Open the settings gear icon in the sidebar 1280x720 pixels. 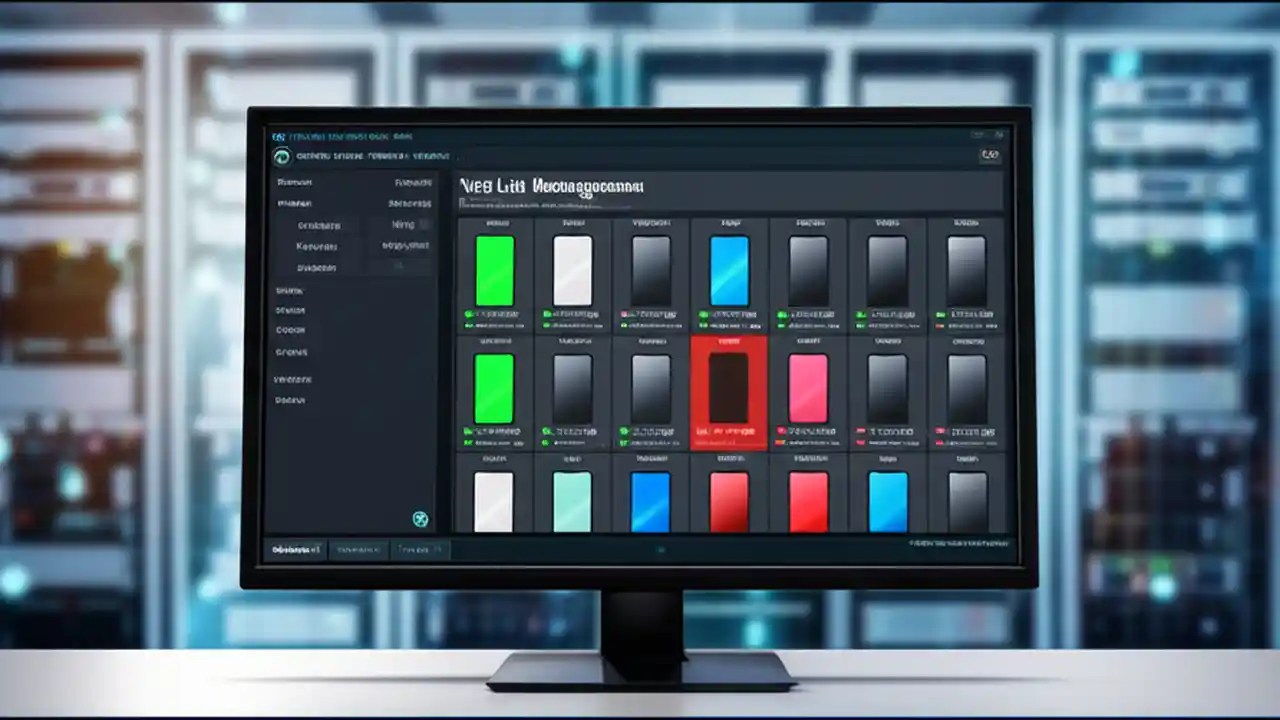tap(420, 520)
